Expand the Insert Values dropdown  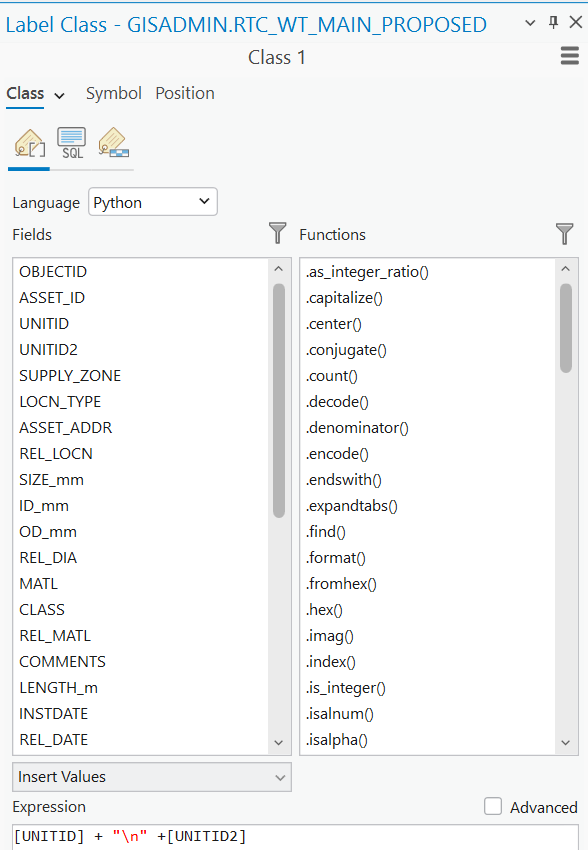pos(152,777)
